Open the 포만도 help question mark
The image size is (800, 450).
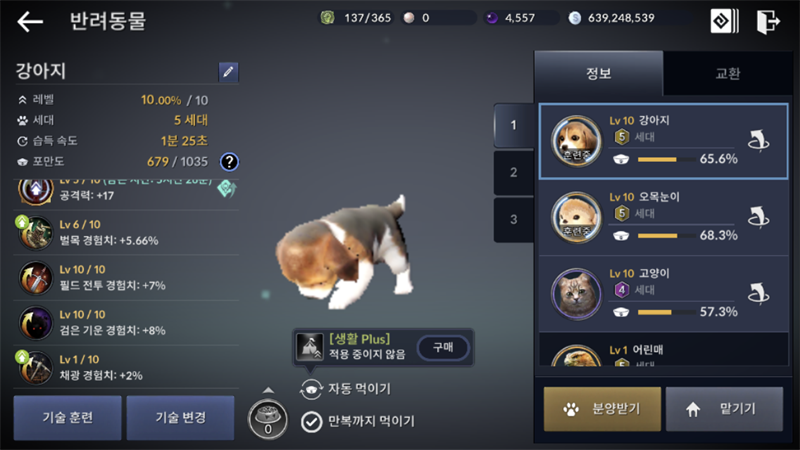click(x=229, y=162)
